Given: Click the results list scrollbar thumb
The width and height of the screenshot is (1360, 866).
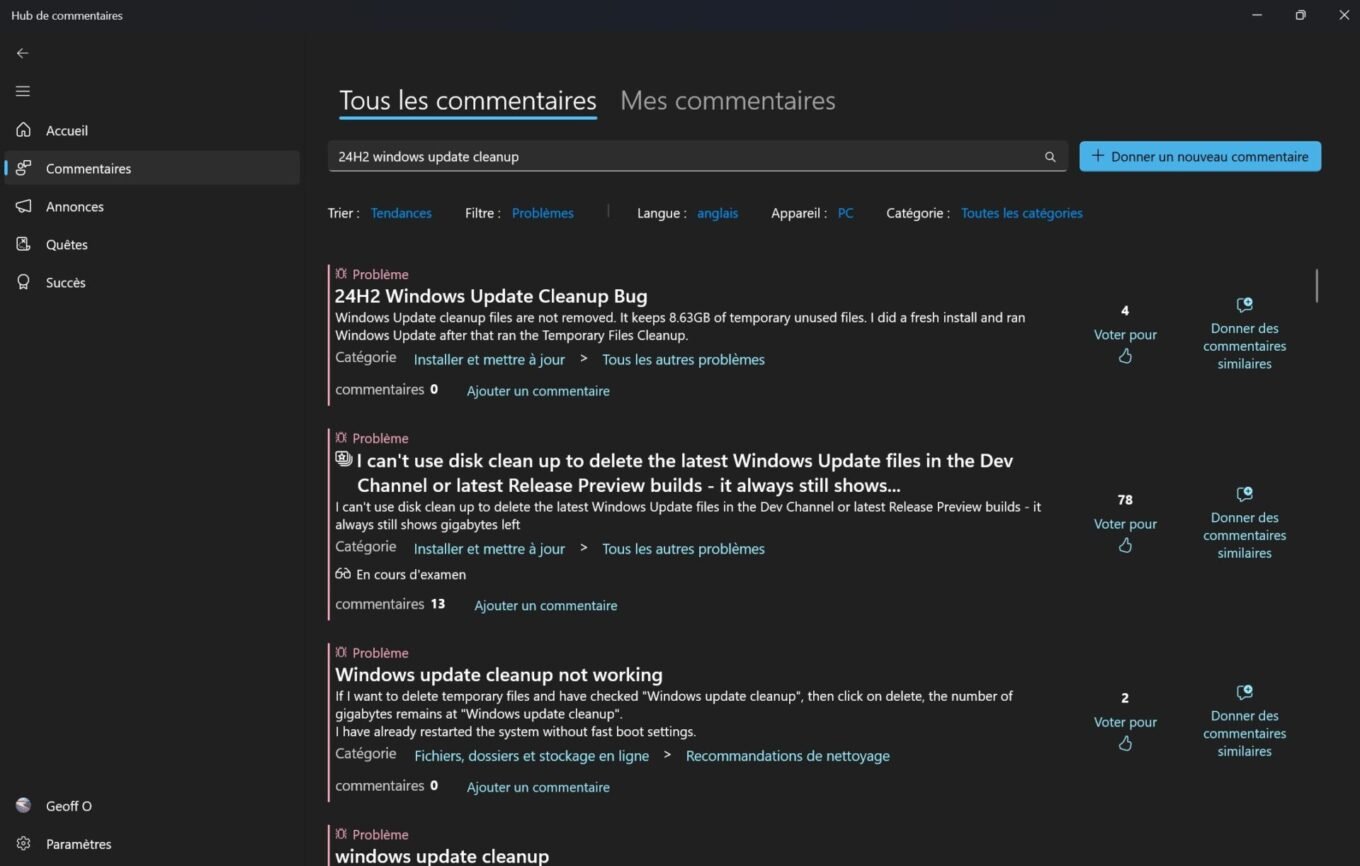Looking at the screenshot, I should pos(1317,285).
